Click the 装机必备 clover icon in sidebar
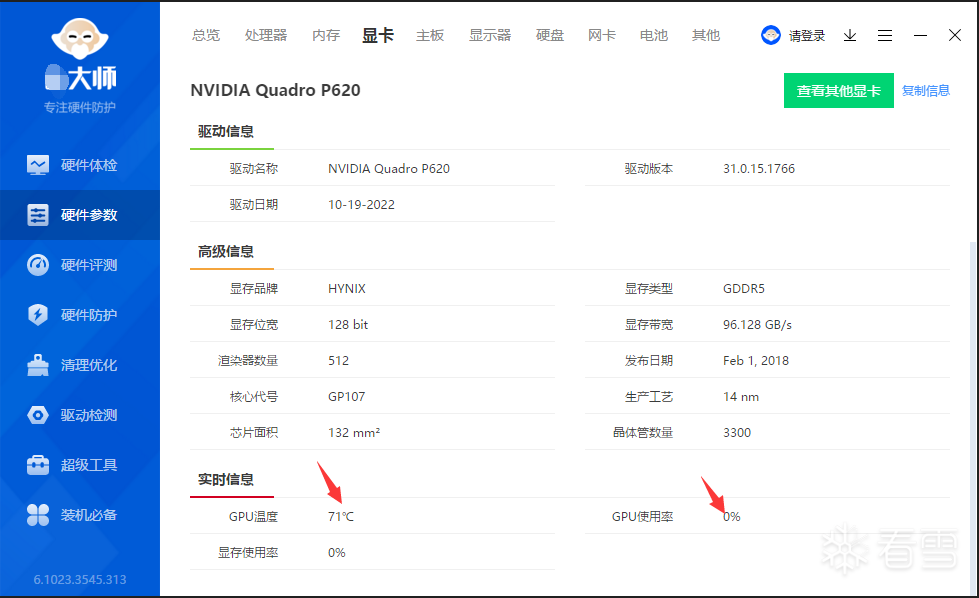 (x=37, y=515)
